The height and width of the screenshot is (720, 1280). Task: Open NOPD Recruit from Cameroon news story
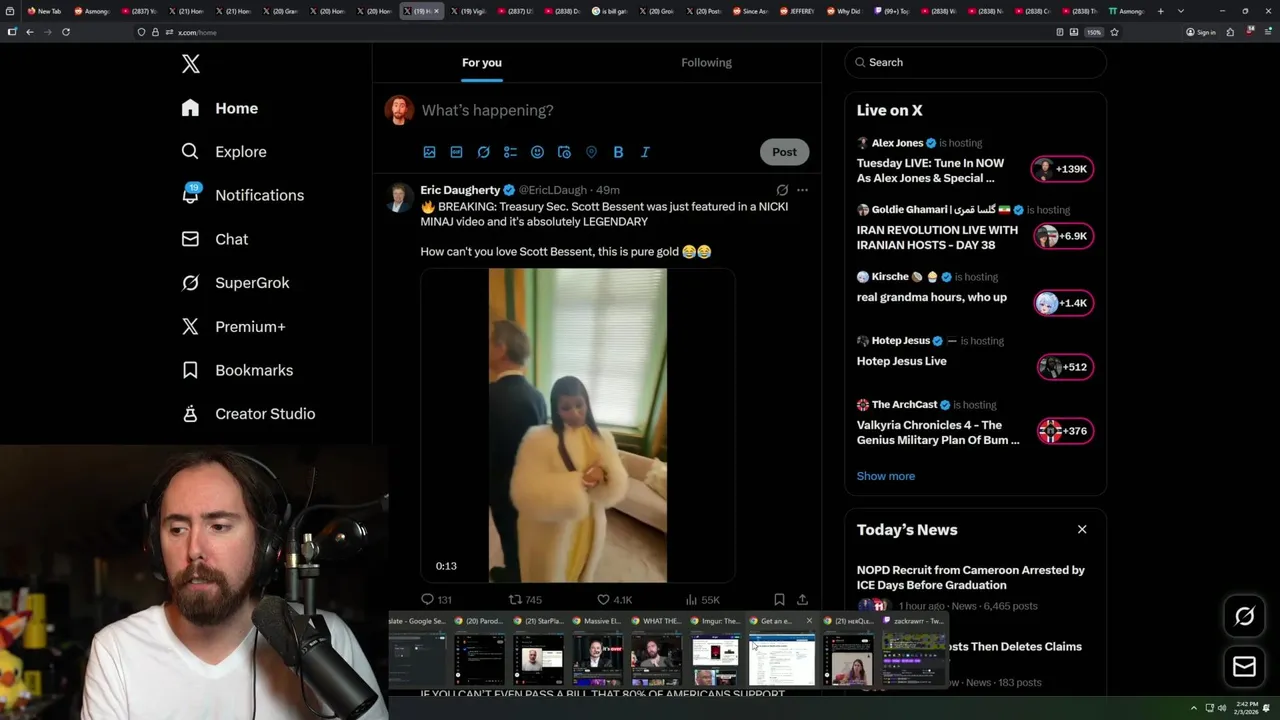point(971,577)
